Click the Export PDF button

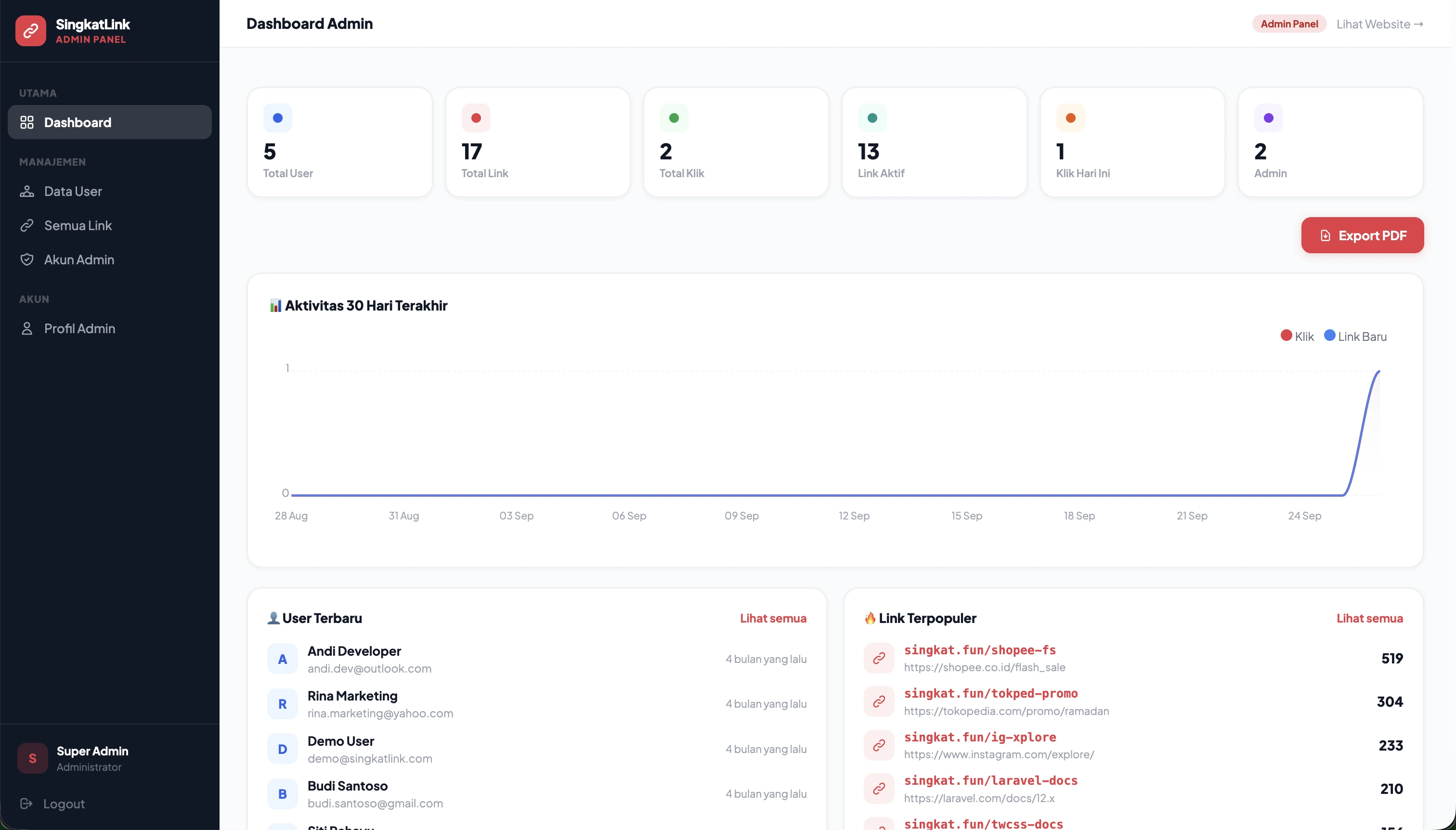(1362, 235)
